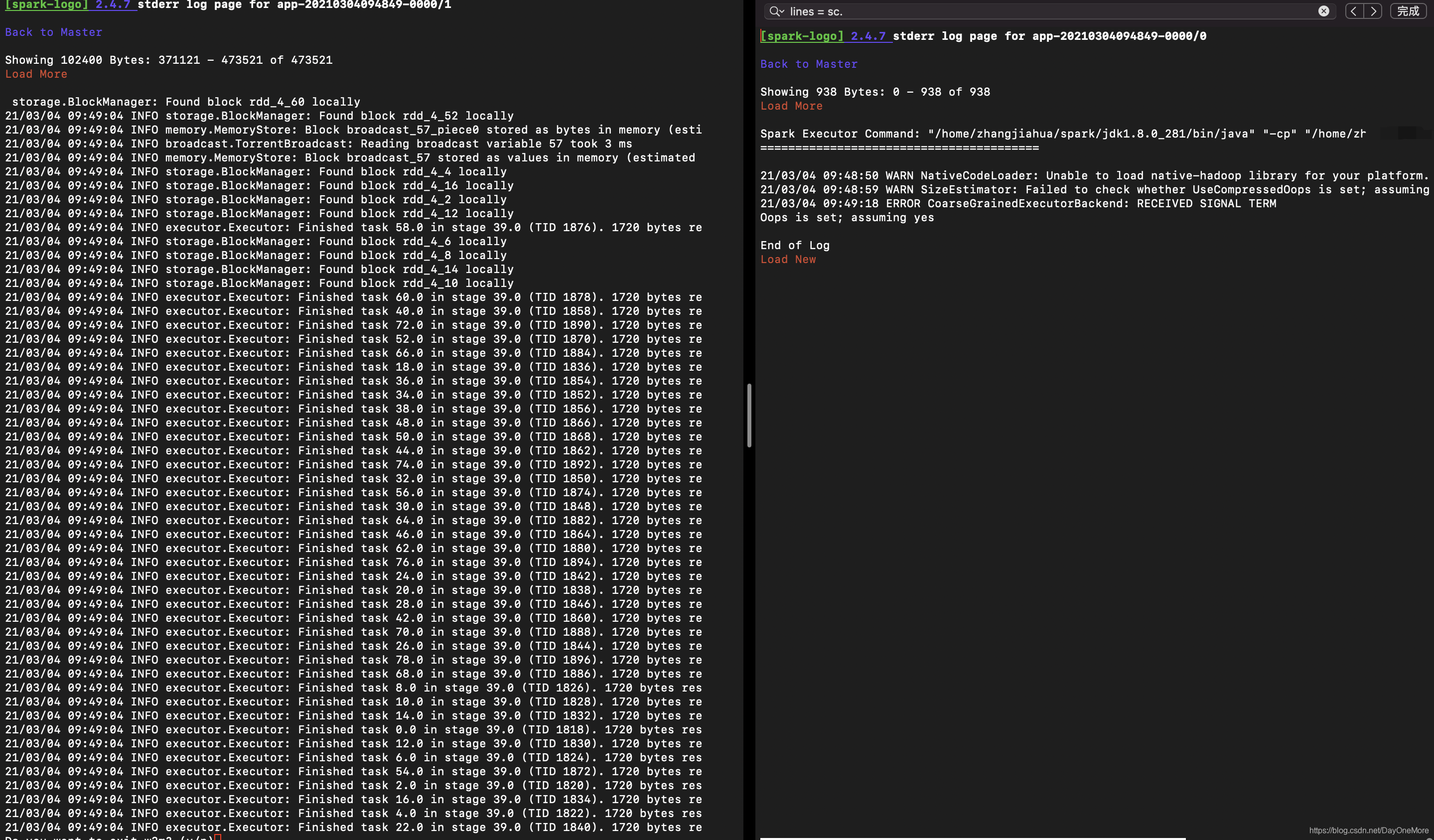Click the ERROR CoarseGrainedExecutorBackend log line
Viewport: 1434px width, 840px height.
1017,203
